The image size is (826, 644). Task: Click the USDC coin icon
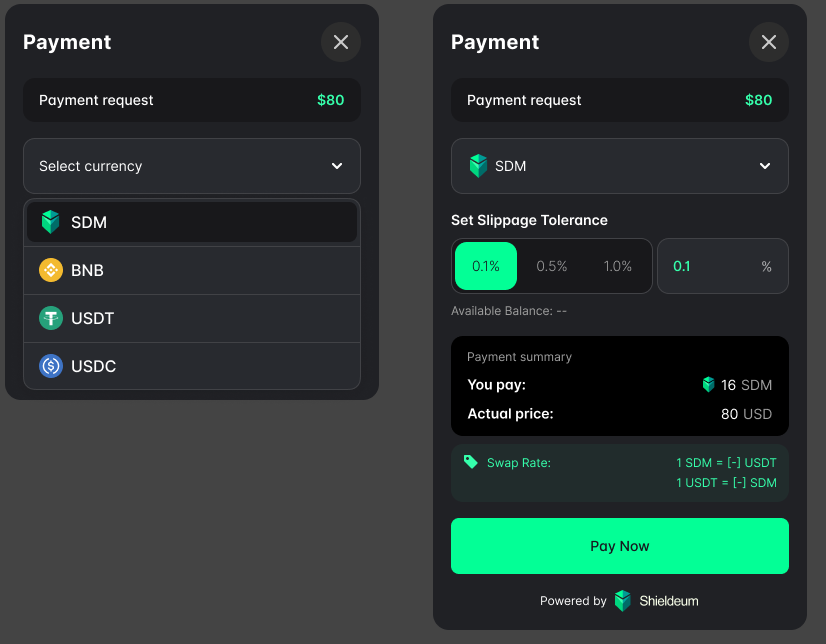tap(51, 366)
